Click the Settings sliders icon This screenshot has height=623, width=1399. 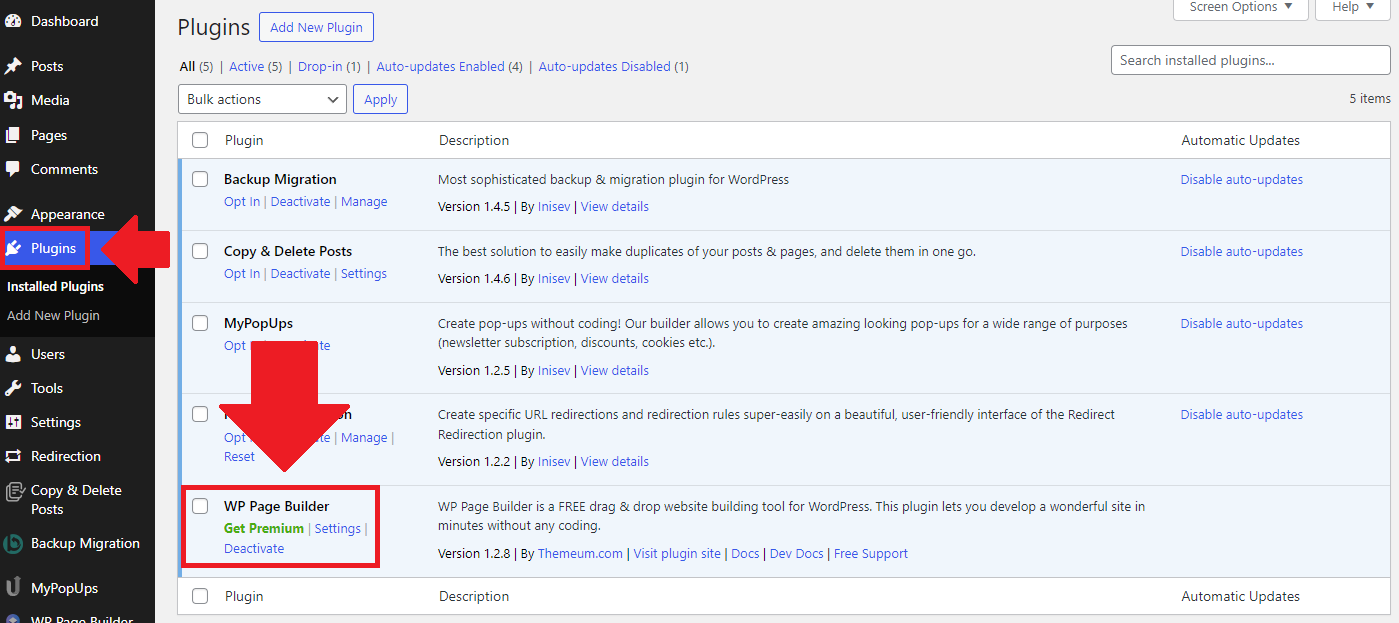click(x=13, y=422)
